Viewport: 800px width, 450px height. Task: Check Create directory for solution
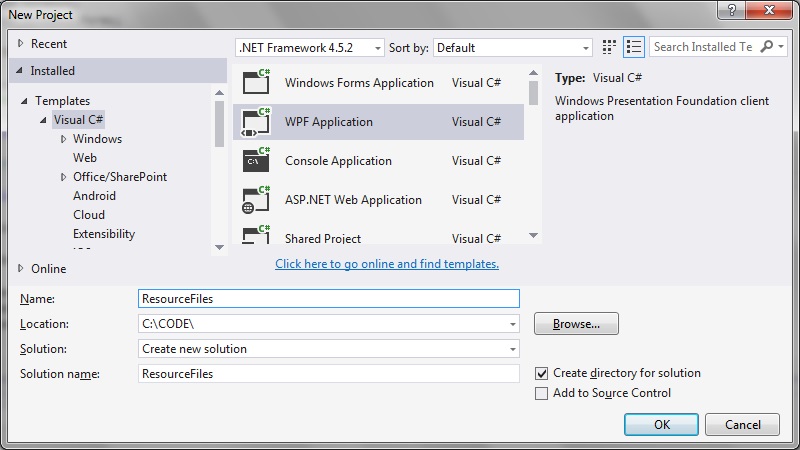541,373
